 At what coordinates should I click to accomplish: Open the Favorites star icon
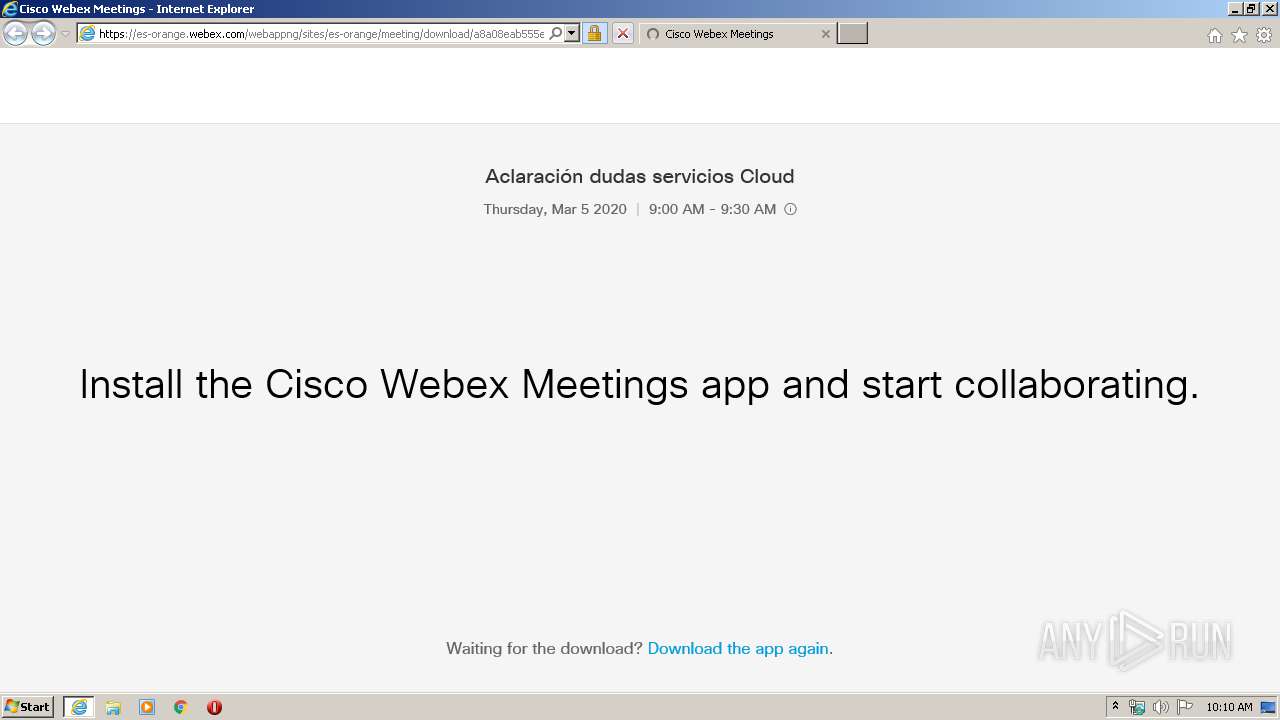point(1239,35)
